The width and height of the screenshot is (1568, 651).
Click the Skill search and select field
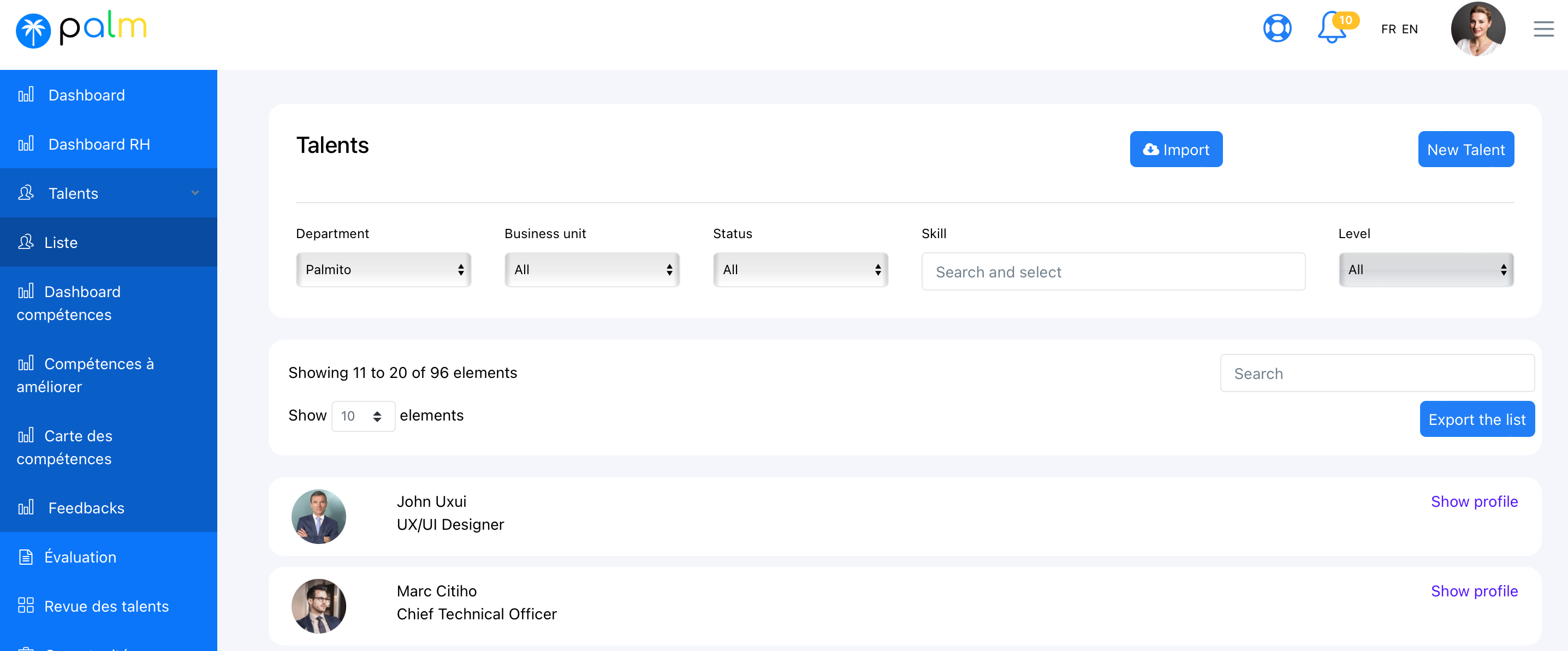pos(1113,271)
